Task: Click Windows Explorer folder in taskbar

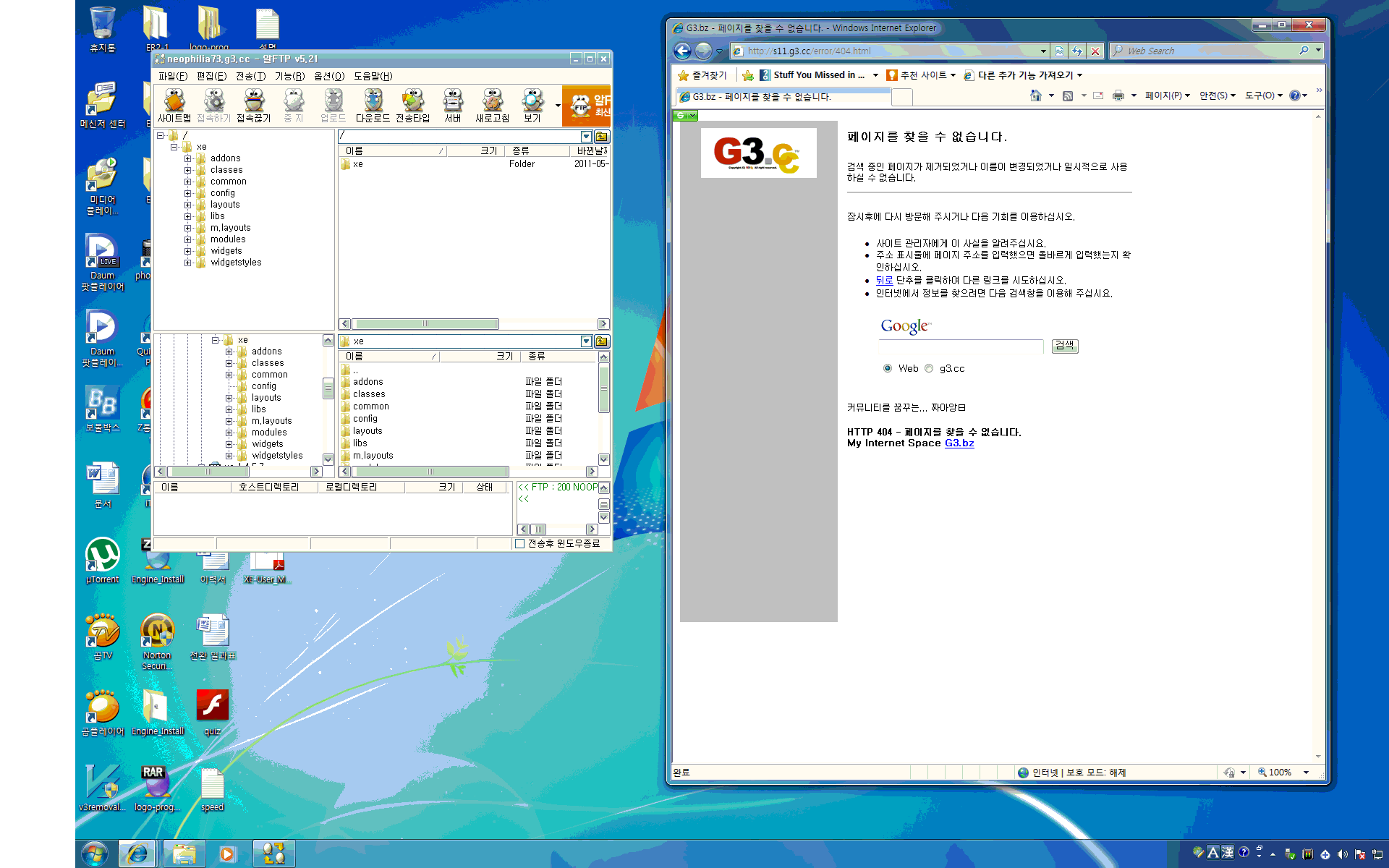Action: click(x=184, y=854)
